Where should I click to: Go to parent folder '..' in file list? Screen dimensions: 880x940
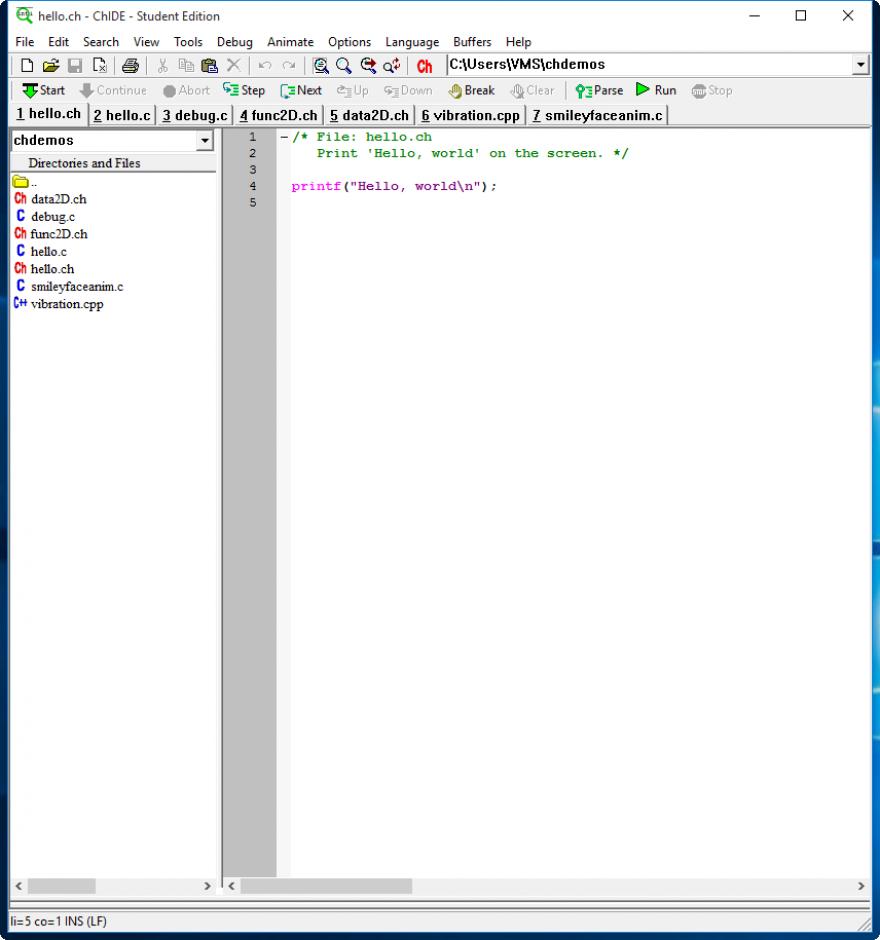click(x=25, y=182)
